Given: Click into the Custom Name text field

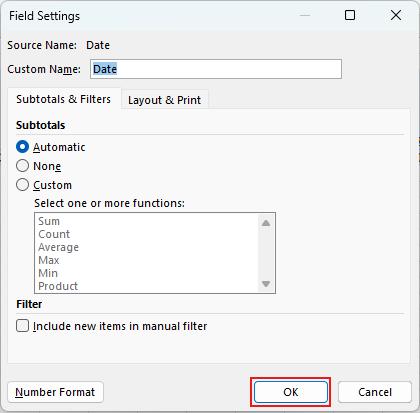Looking at the screenshot, I should pos(216,69).
